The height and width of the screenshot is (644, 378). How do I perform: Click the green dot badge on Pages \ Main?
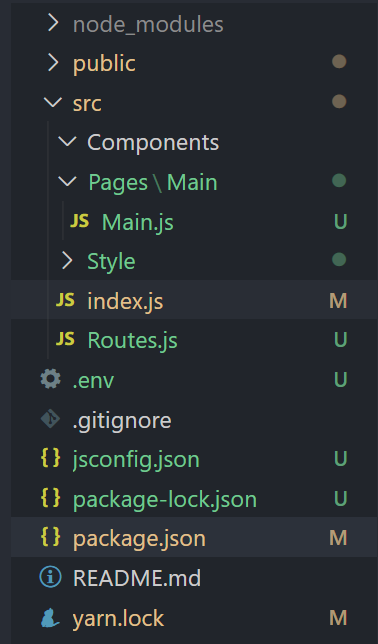(x=339, y=181)
